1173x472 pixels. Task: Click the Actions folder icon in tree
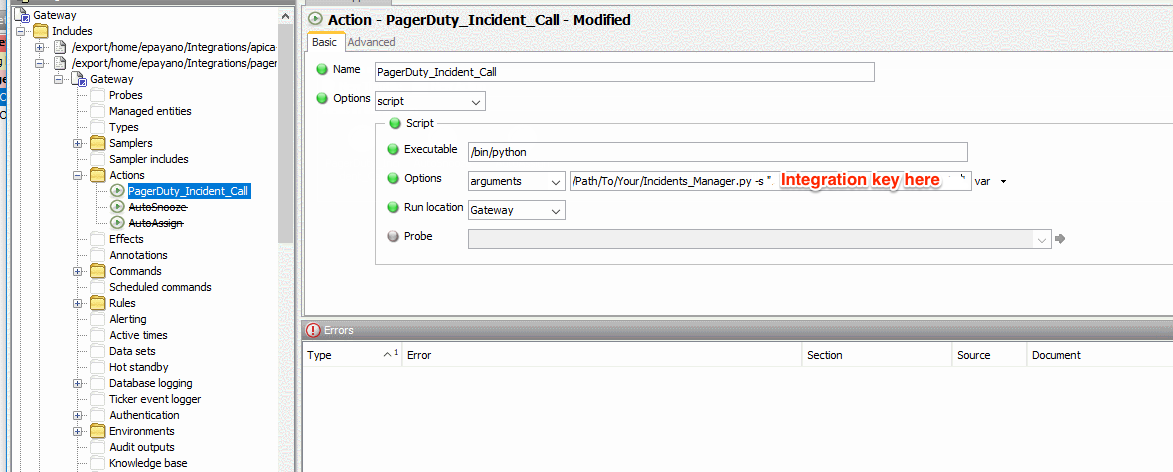[x=97, y=175]
